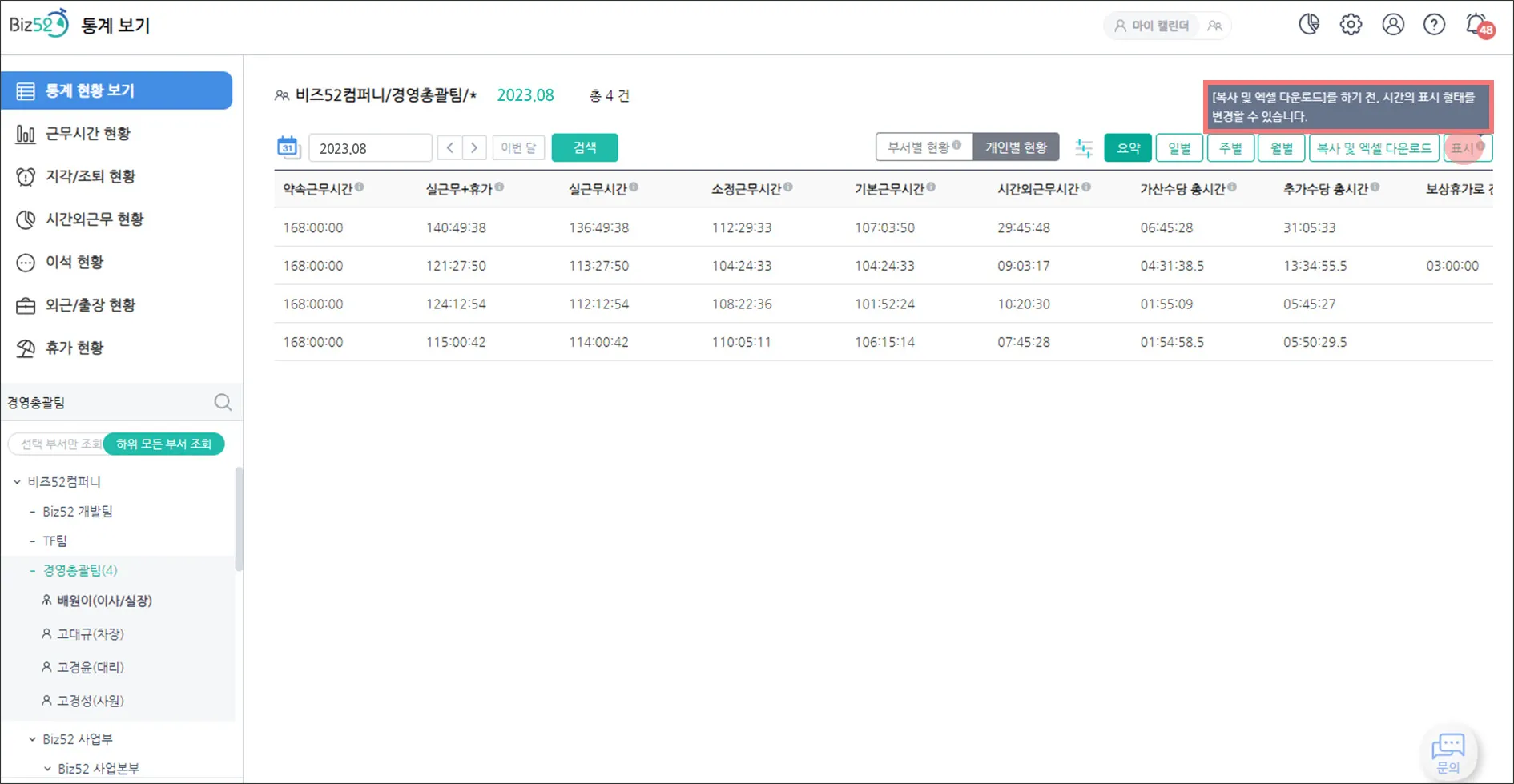Click the 2023.08 date input field

tap(370, 148)
